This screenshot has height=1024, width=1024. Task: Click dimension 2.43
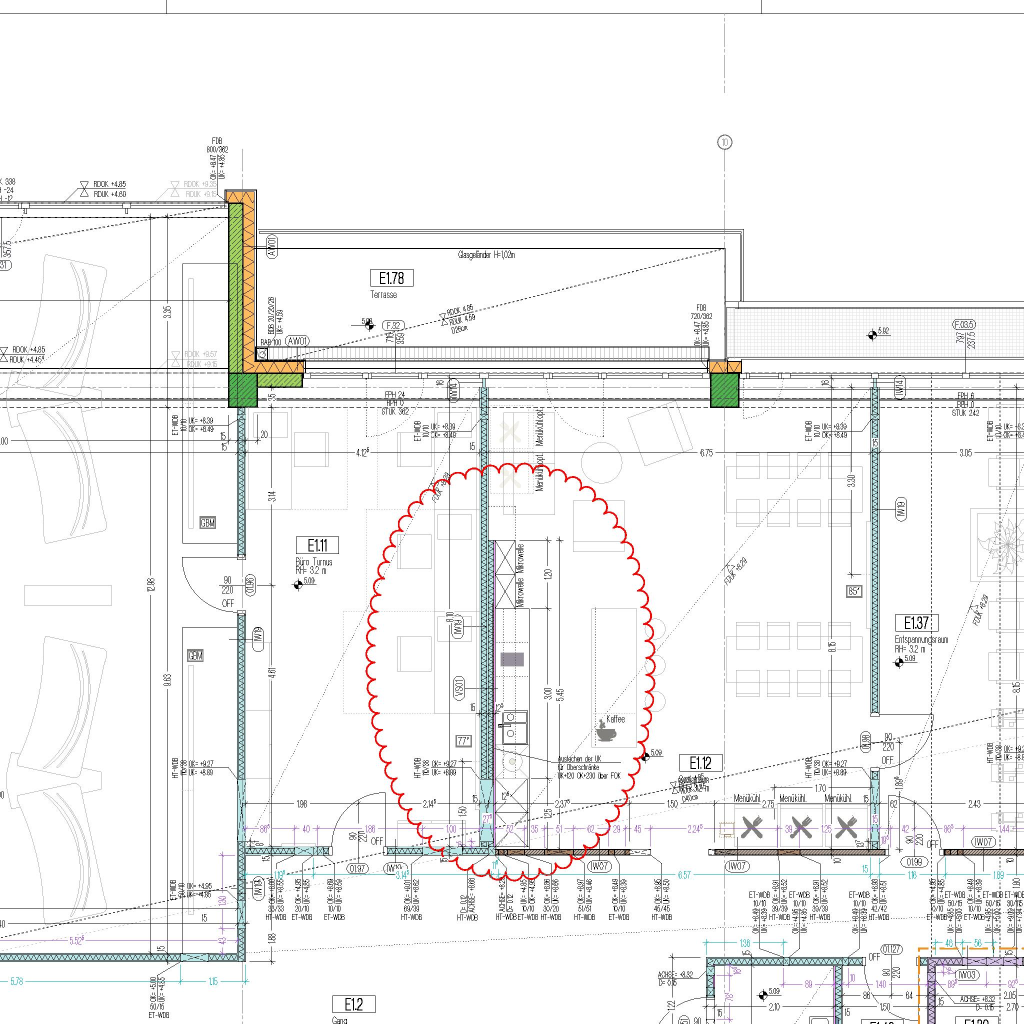click(974, 804)
